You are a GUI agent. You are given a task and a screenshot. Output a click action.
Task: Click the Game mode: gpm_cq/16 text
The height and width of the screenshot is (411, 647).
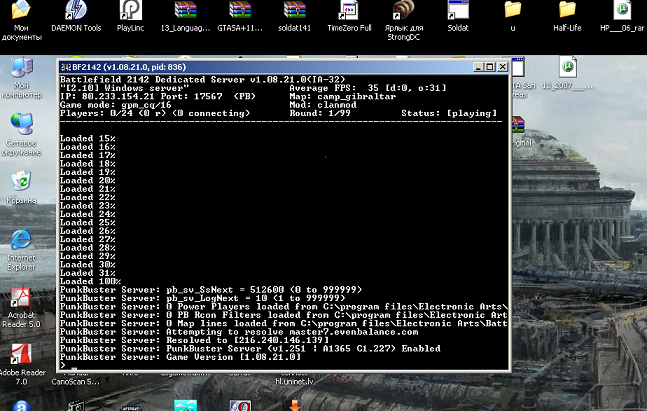[116, 105]
